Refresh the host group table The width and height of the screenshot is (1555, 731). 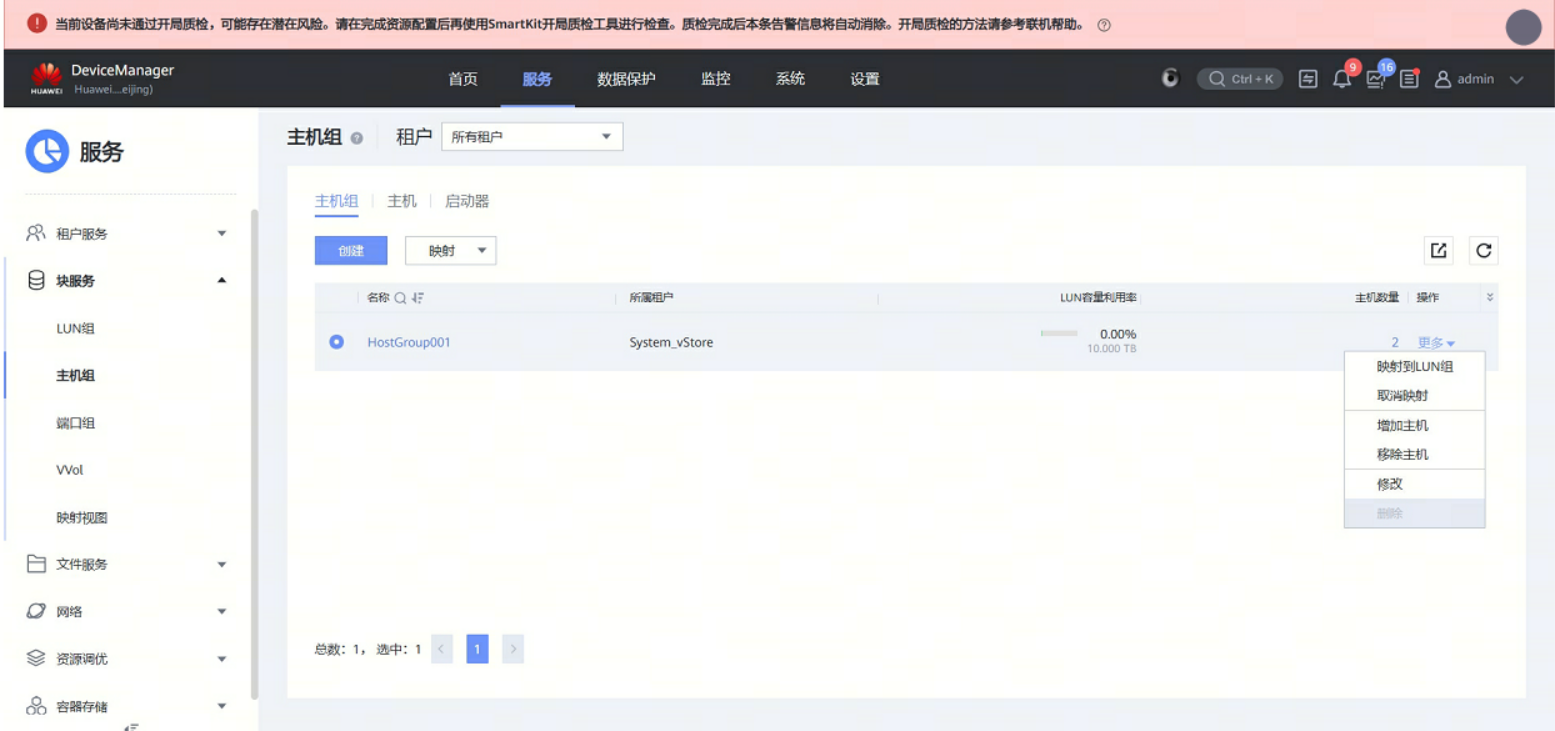point(1484,251)
